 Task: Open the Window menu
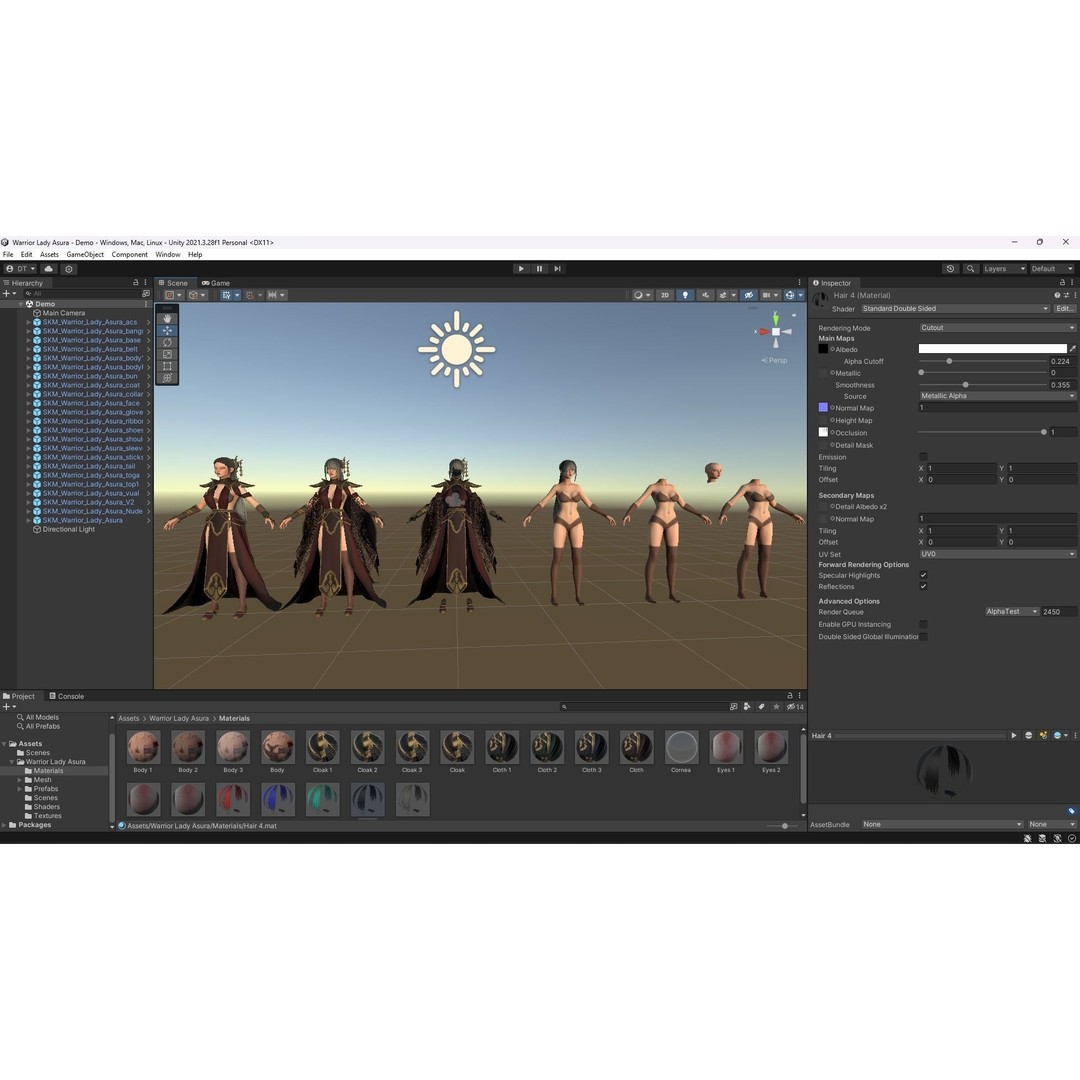coord(167,254)
